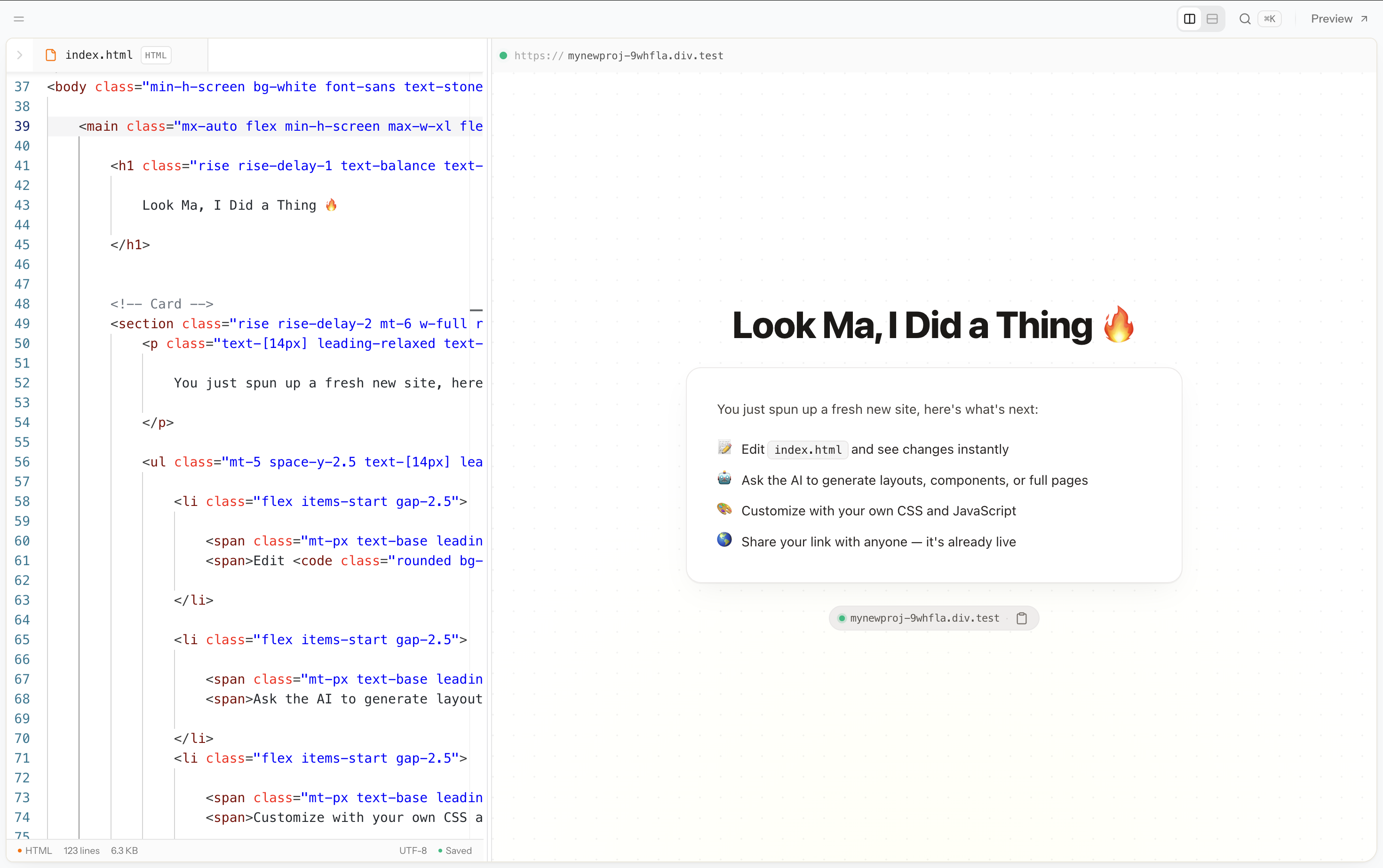
Task: Click the index.html code chip in preview
Action: [x=808, y=450]
